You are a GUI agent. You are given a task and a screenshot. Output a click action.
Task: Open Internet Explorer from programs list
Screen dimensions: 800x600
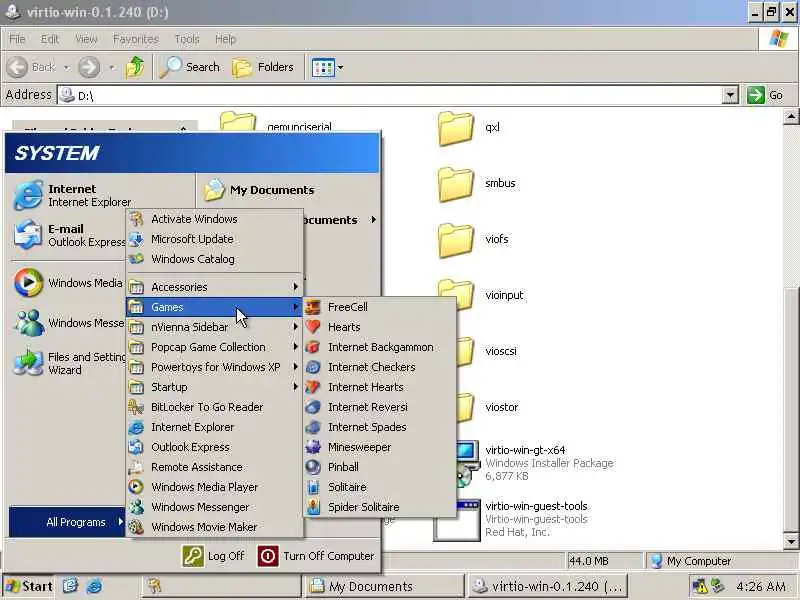214,427
